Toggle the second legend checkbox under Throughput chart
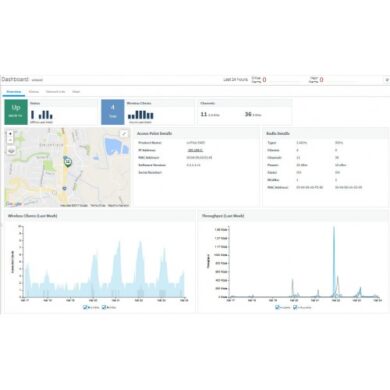The height and width of the screenshot is (390, 390). tap(295, 307)
